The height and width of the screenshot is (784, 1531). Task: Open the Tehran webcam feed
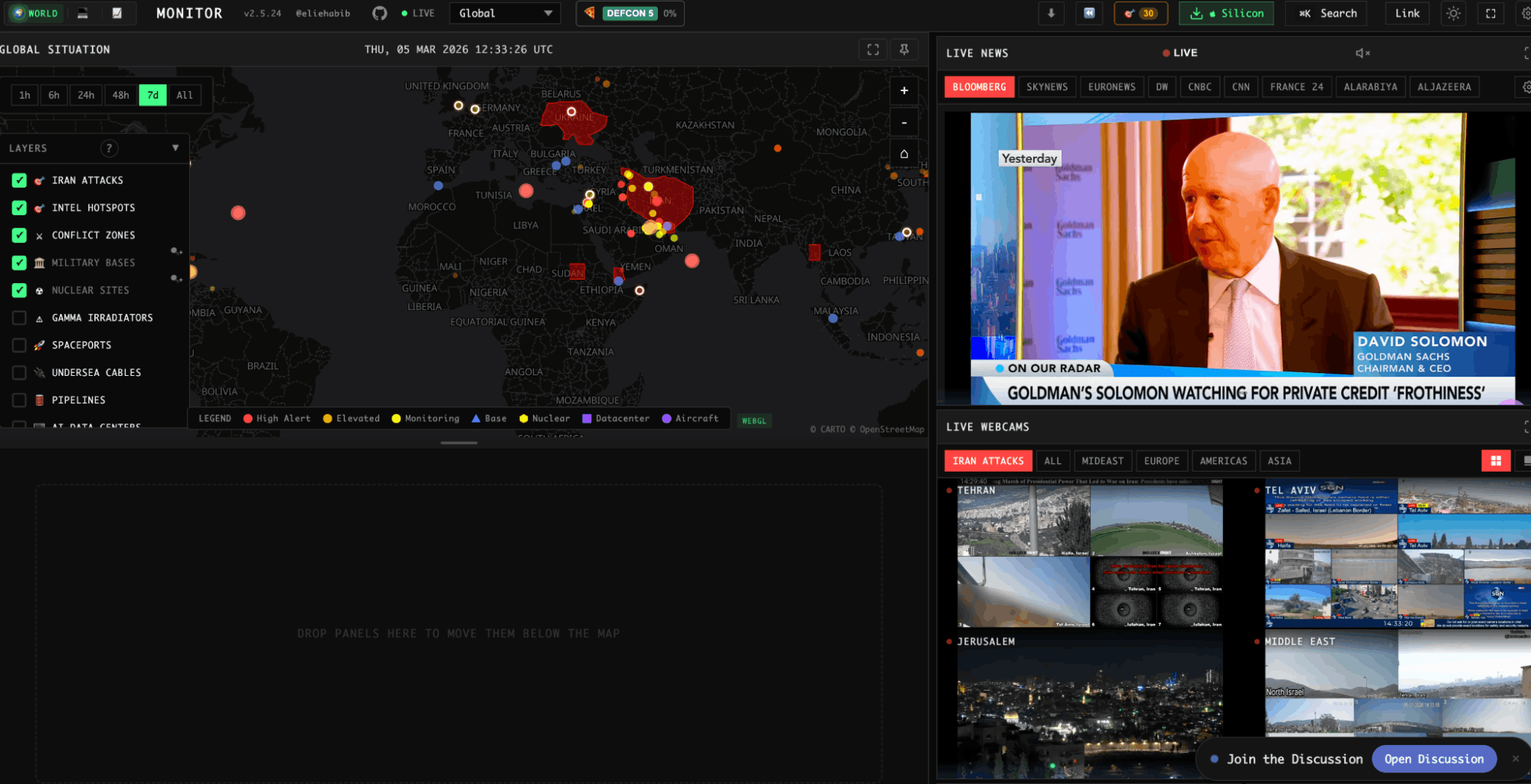pyautogui.click(x=1089, y=554)
